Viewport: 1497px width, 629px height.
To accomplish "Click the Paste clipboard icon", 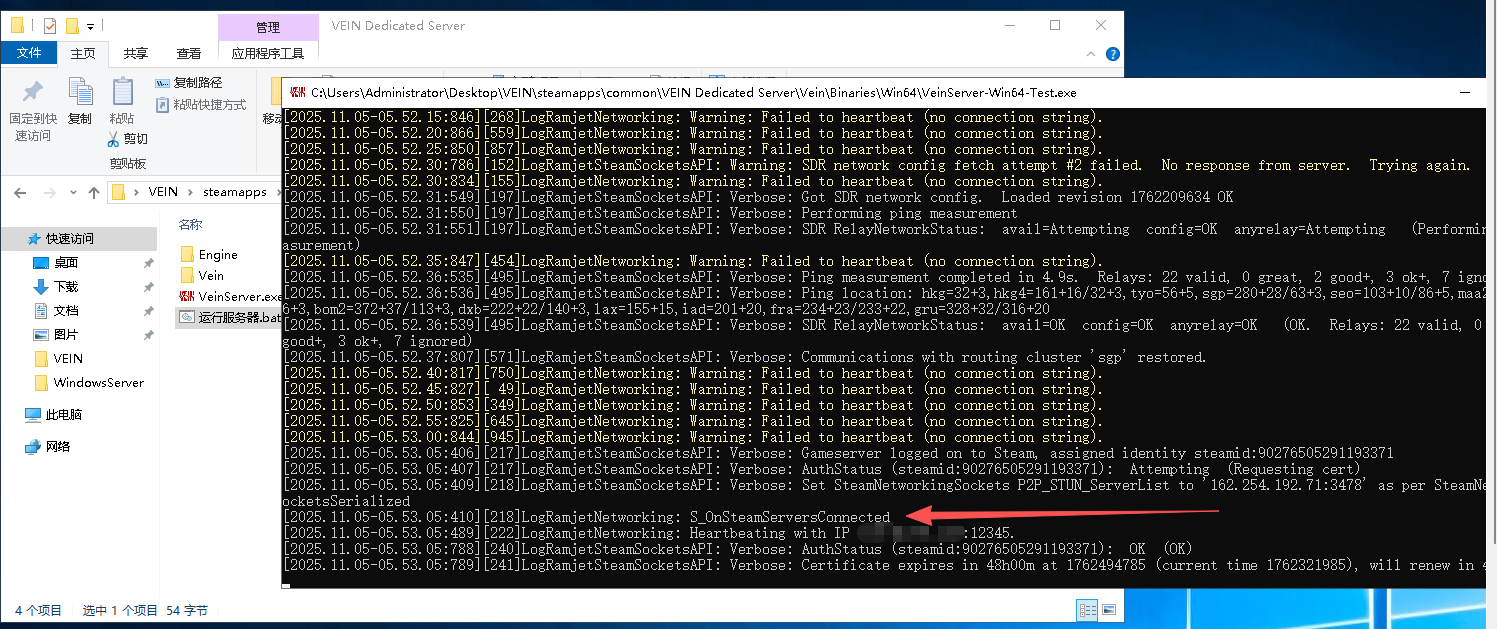I will (x=122, y=93).
